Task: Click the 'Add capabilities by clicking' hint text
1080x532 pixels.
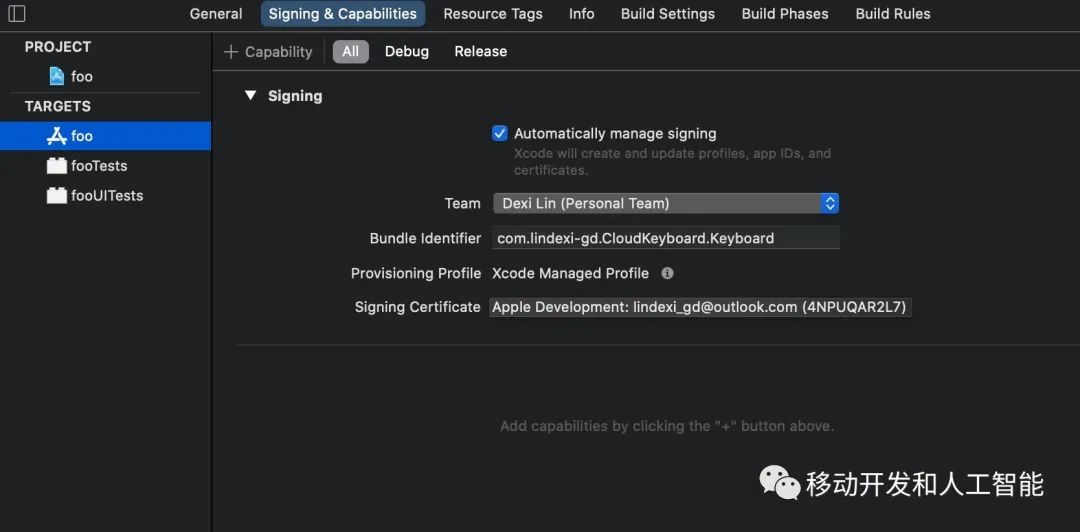Action: [x=667, y=427]
